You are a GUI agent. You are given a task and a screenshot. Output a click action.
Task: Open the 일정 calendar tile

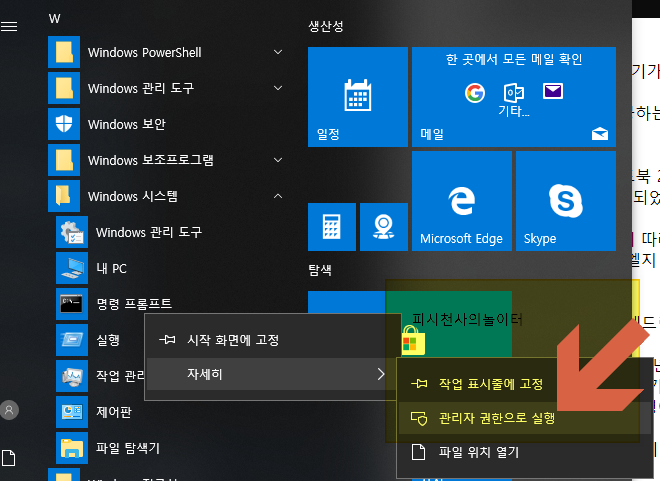coord(358,97)
